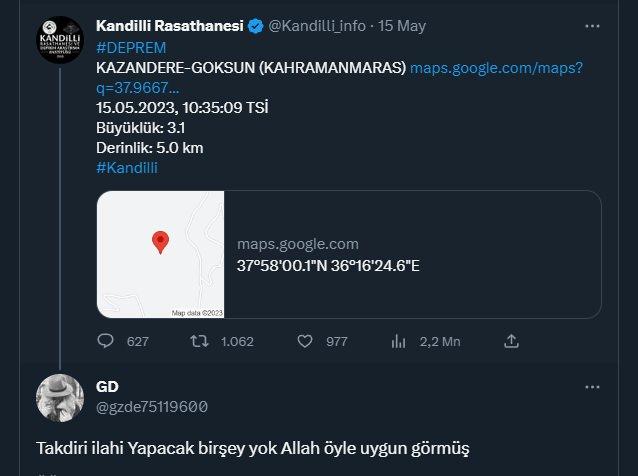Click the blue verified badge
Viewport: 638px width, 476px height.
pyautogui.click(x=256, y=26)
